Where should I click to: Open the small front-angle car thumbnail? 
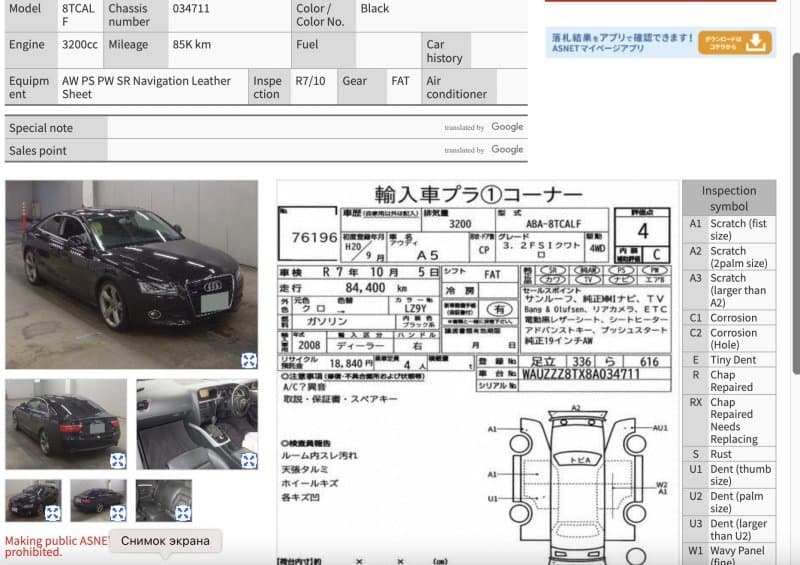tap(33, 500)
